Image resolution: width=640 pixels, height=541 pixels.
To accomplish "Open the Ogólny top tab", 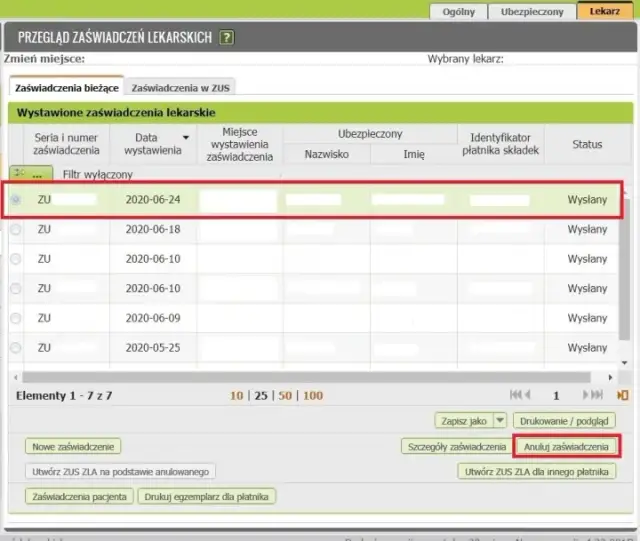I will pos(459,12).
